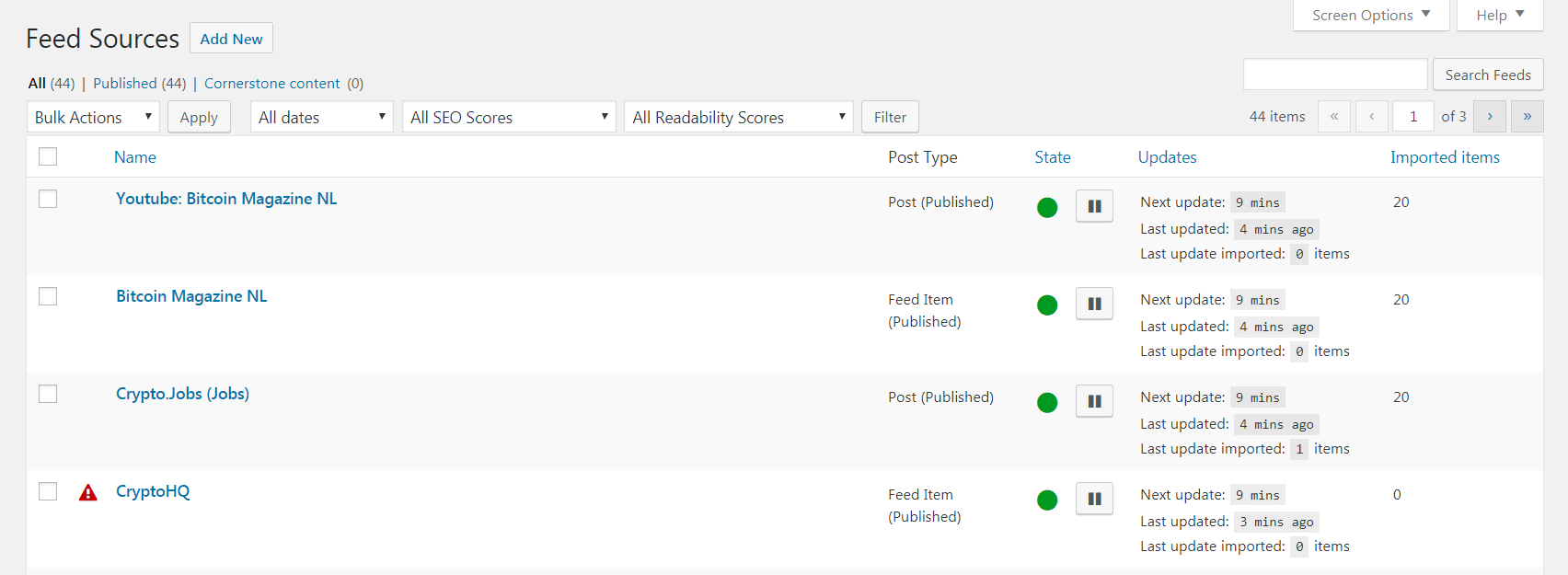Open the Bulk Actions dropdown

[93, 117]
